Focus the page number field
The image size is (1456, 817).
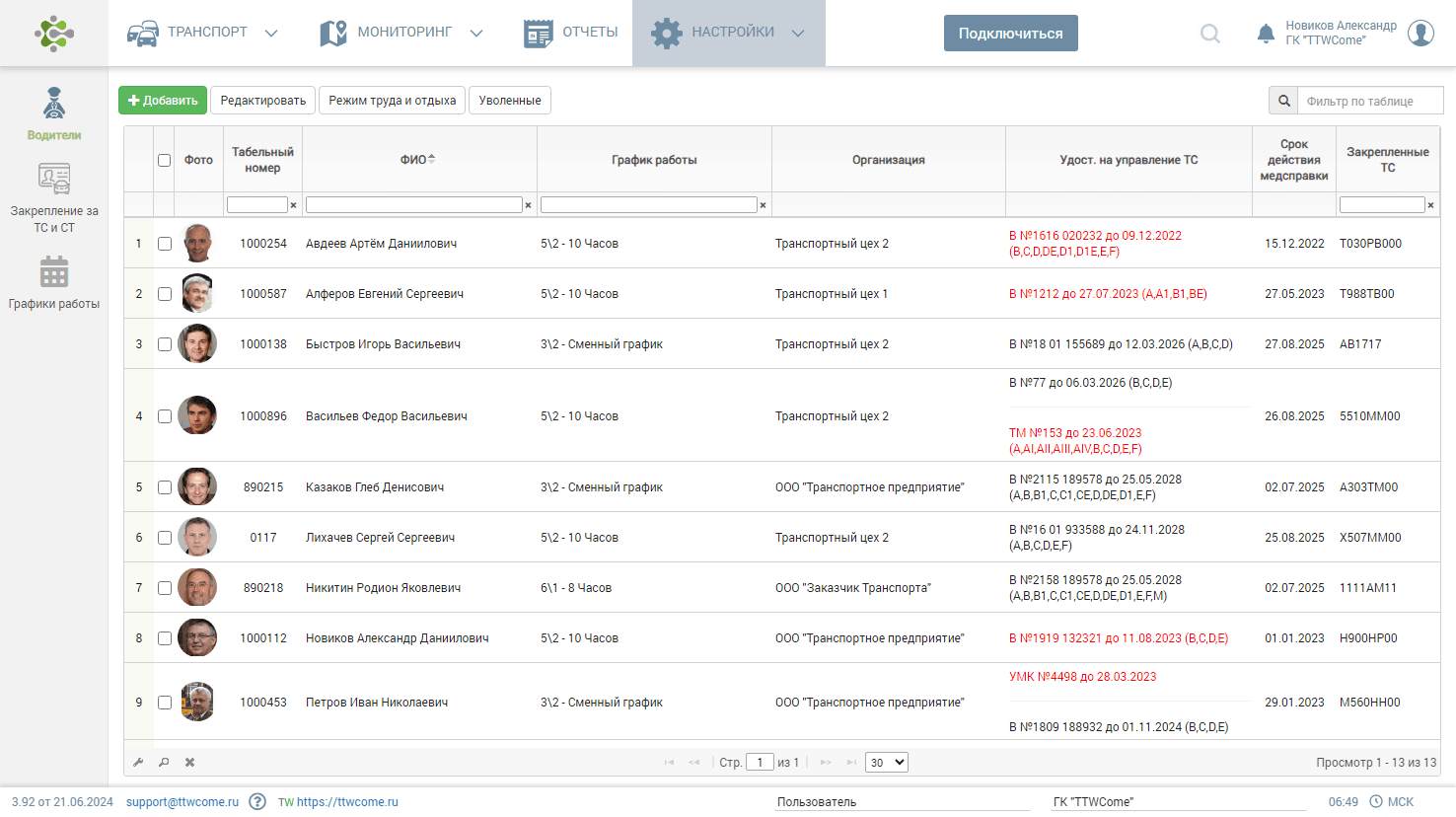(761, 763)
